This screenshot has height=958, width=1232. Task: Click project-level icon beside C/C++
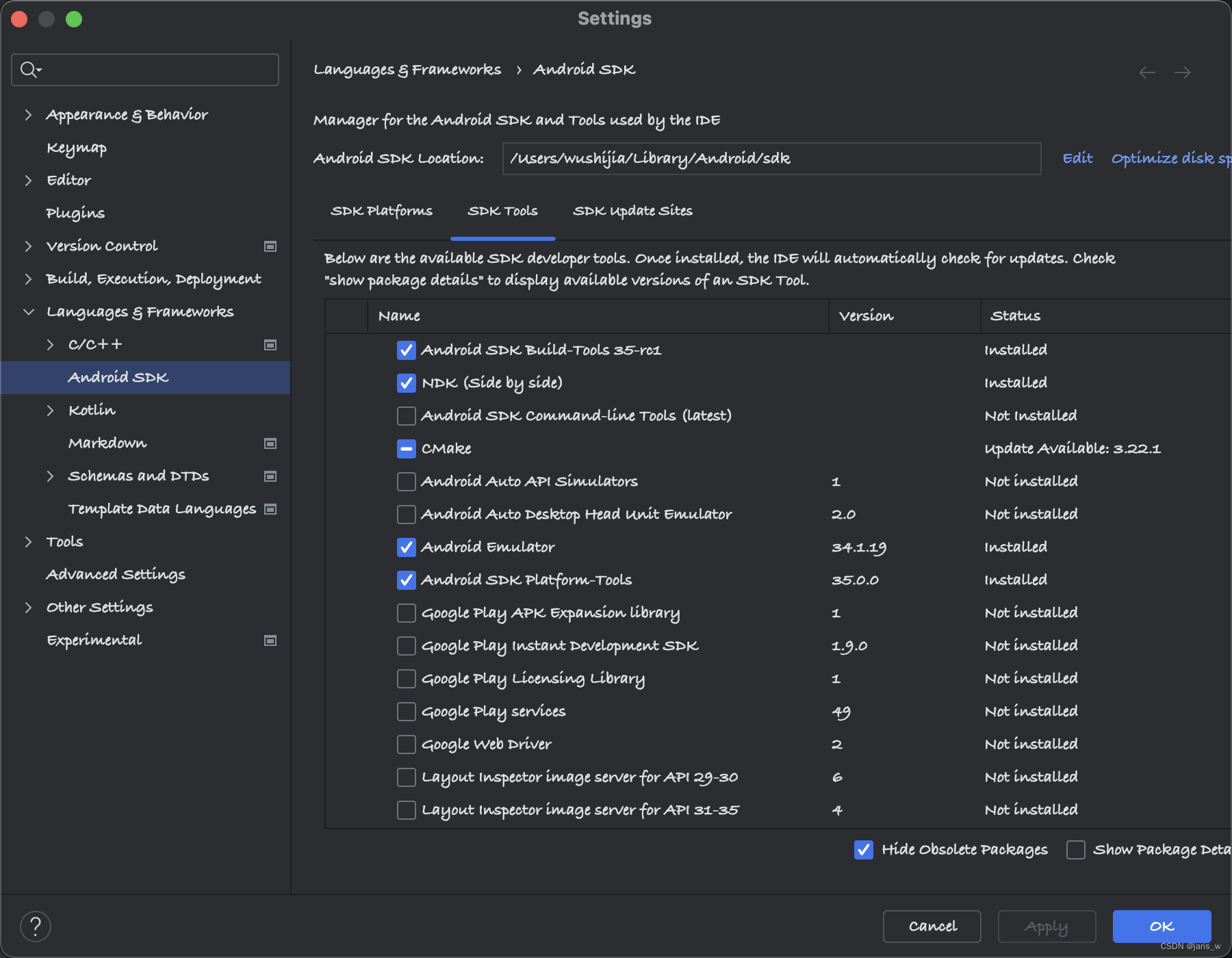(x=270, y=345)
